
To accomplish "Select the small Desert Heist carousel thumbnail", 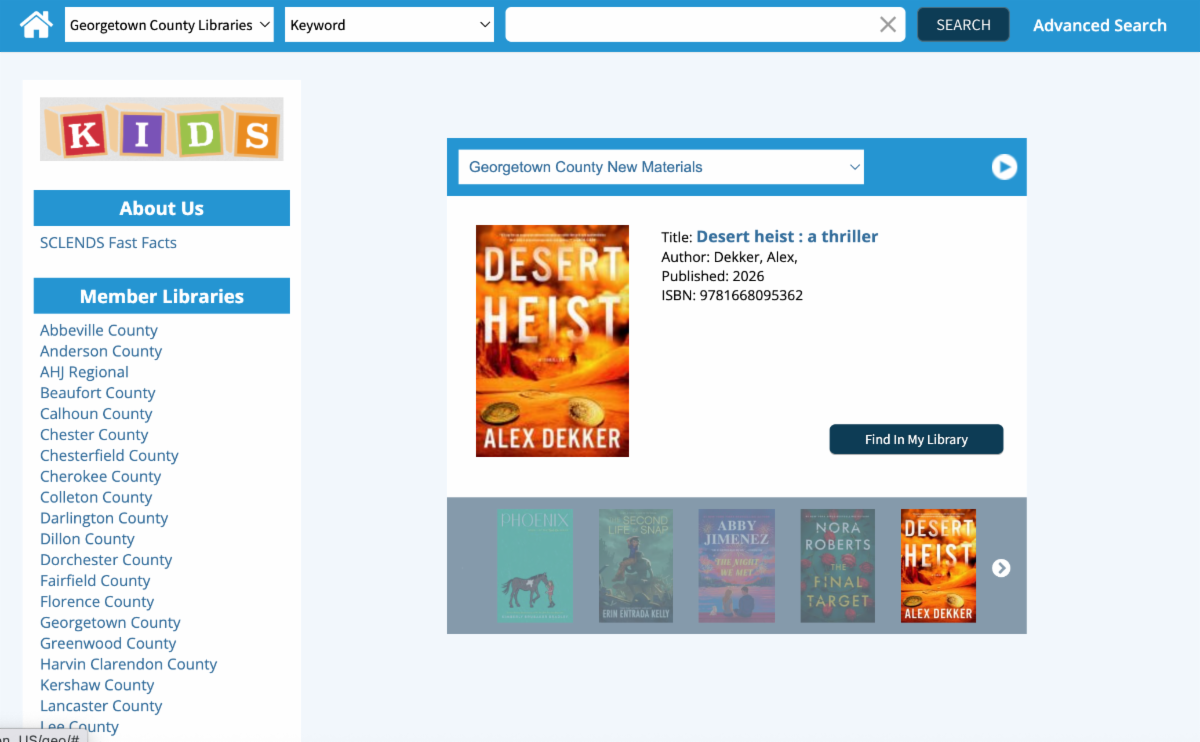I will pyautogui.click(x=938, y=566).
